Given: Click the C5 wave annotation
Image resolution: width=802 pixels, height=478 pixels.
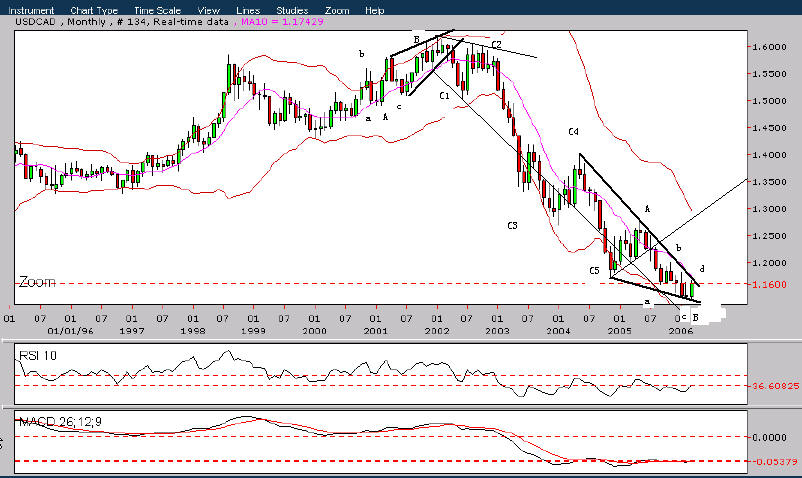Looking at the screenshot, I should [594, 271].
